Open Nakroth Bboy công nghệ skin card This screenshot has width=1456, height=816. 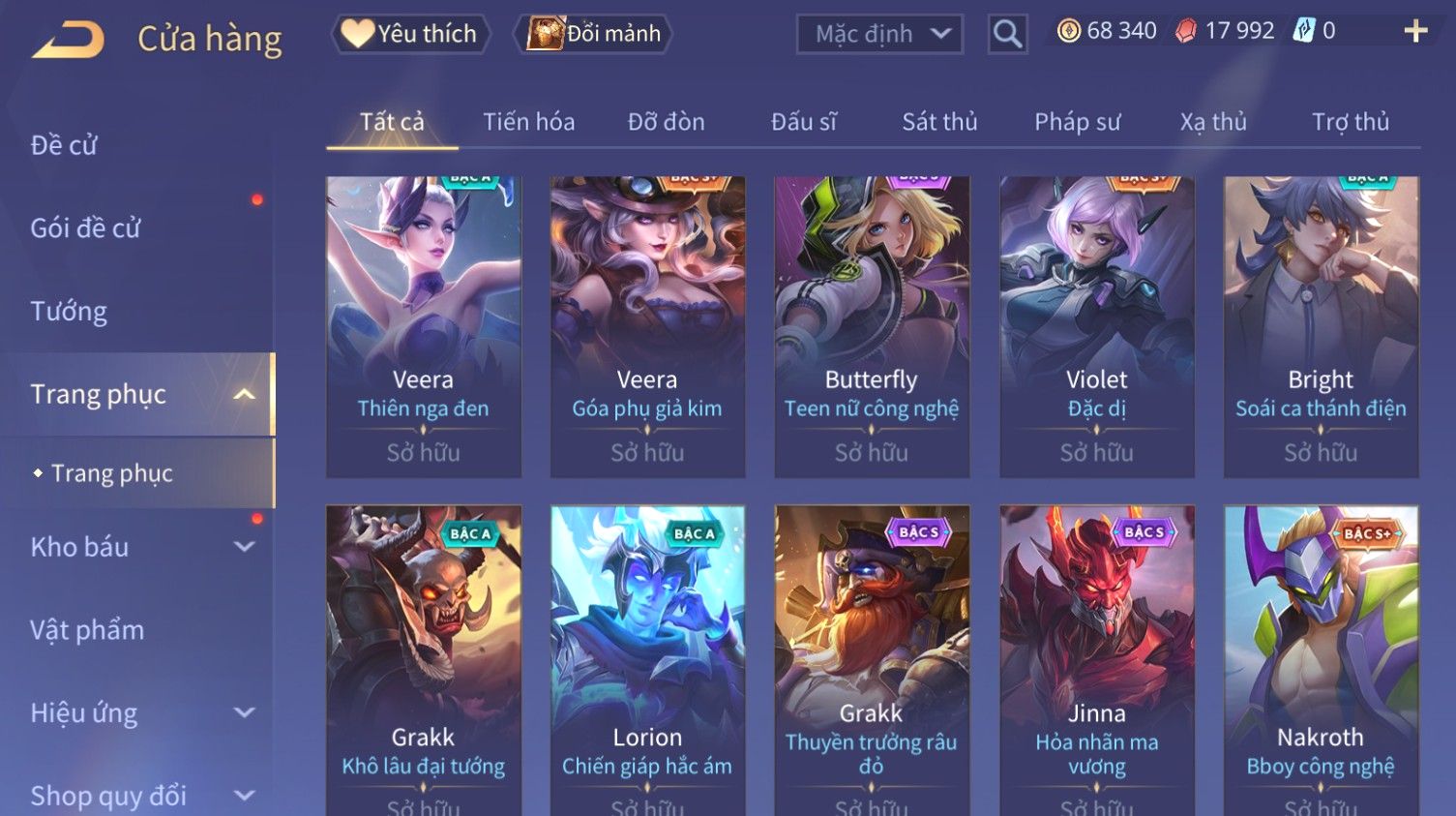coord(1321,660)
